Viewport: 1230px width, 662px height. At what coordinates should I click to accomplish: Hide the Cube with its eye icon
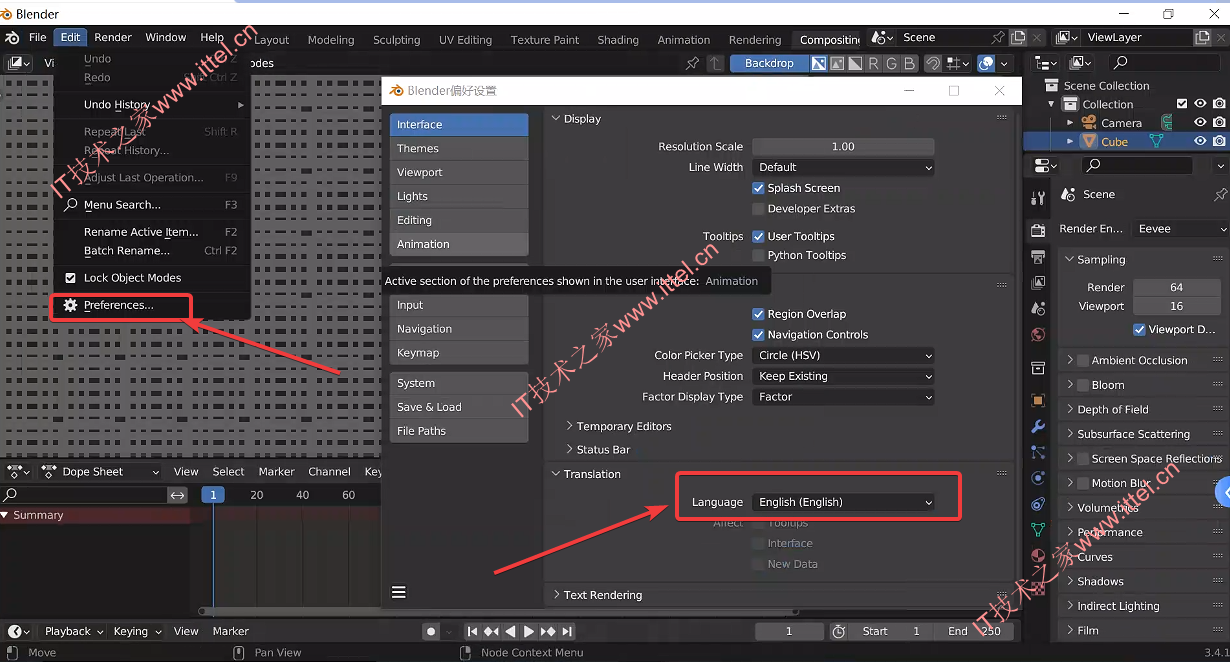click(1201, 142)
